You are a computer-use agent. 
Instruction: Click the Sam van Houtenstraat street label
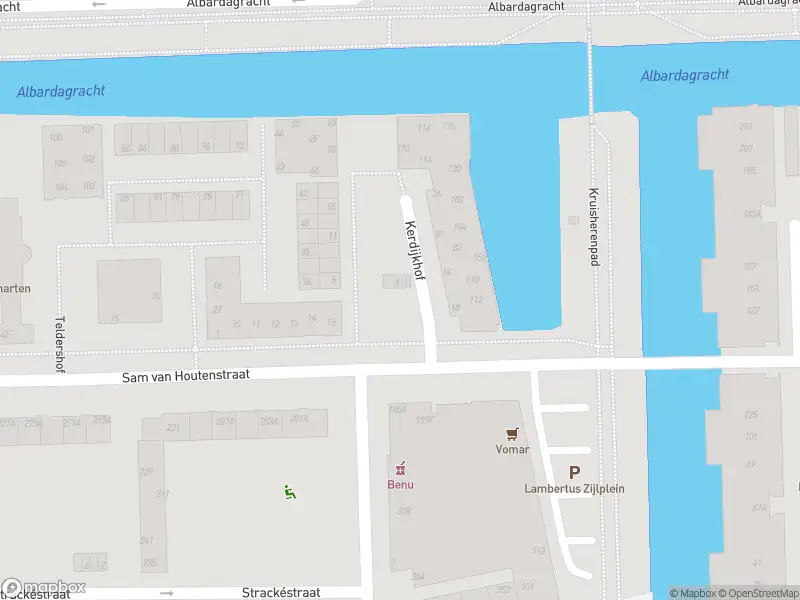186,376
